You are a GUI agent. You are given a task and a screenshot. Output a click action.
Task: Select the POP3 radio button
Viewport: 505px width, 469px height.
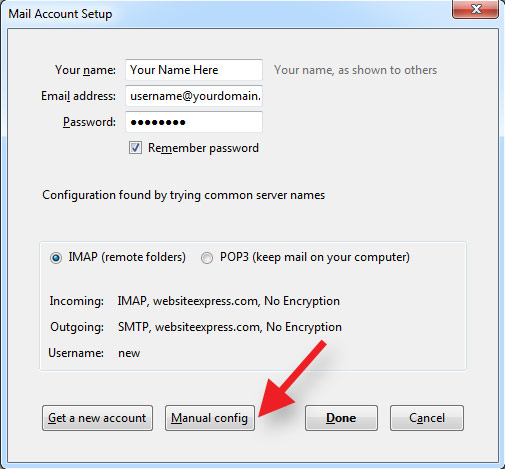click(207, 258)
